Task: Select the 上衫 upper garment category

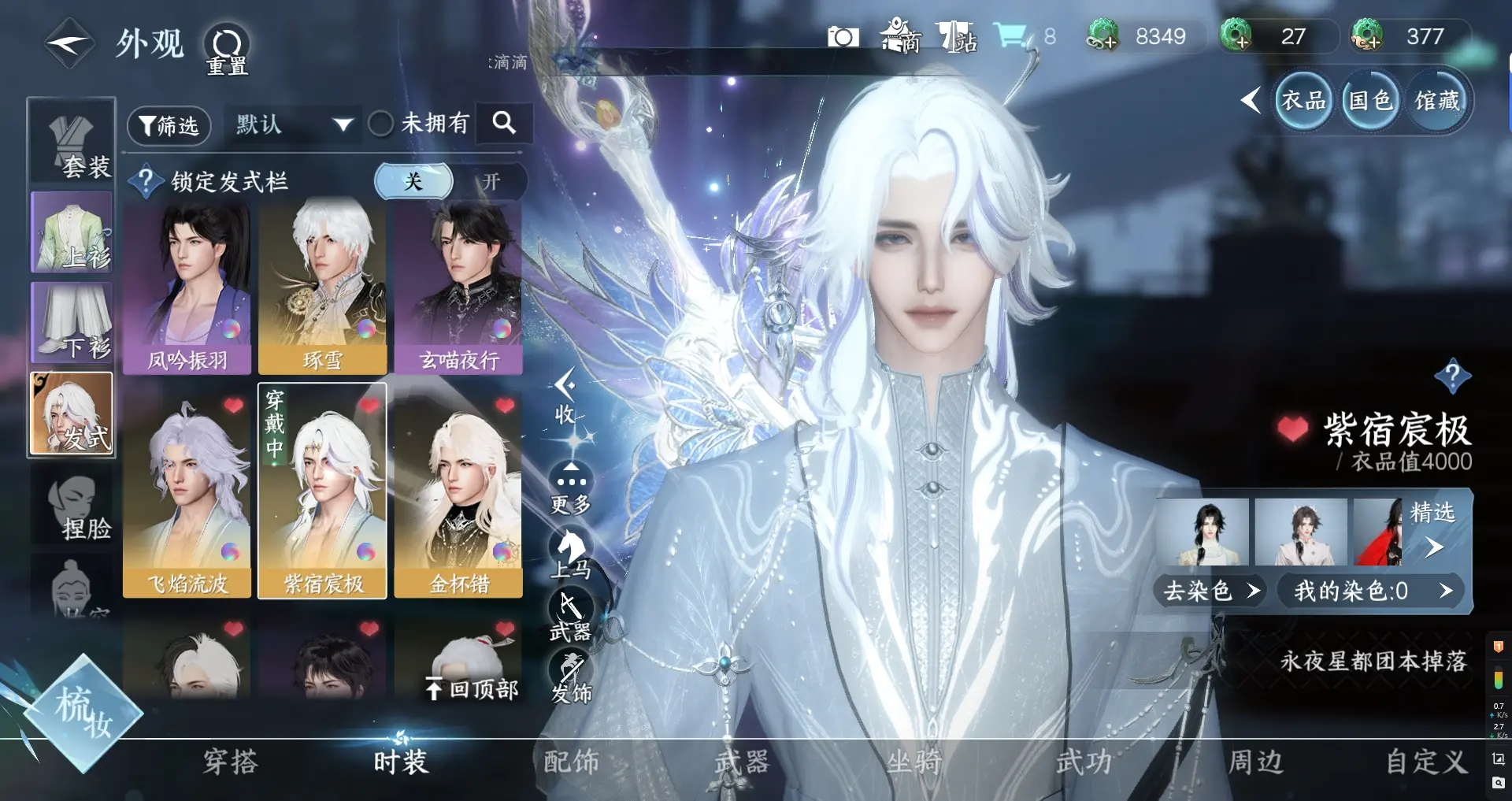Action: pos(72,232)
